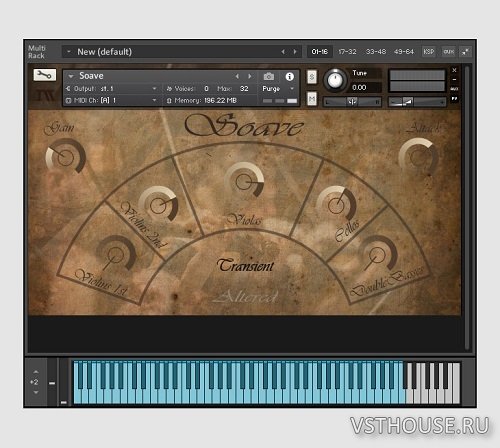The height and width of the screenshot is (448, 500).
Task: Remove the Soave instrument from rack
Action: (x=454, y=70)
